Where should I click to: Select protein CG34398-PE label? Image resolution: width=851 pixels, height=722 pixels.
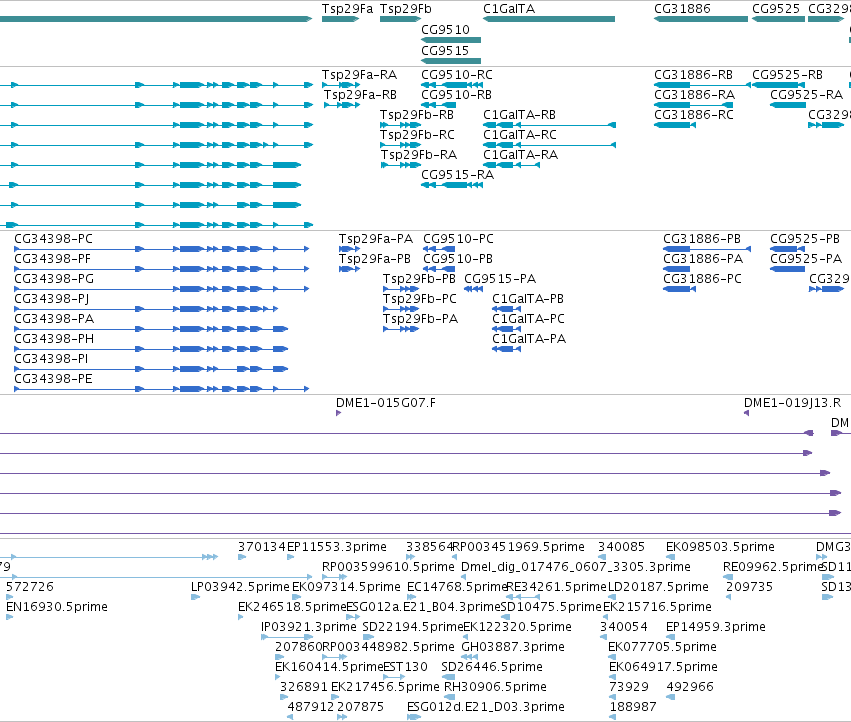pos(53,379)
